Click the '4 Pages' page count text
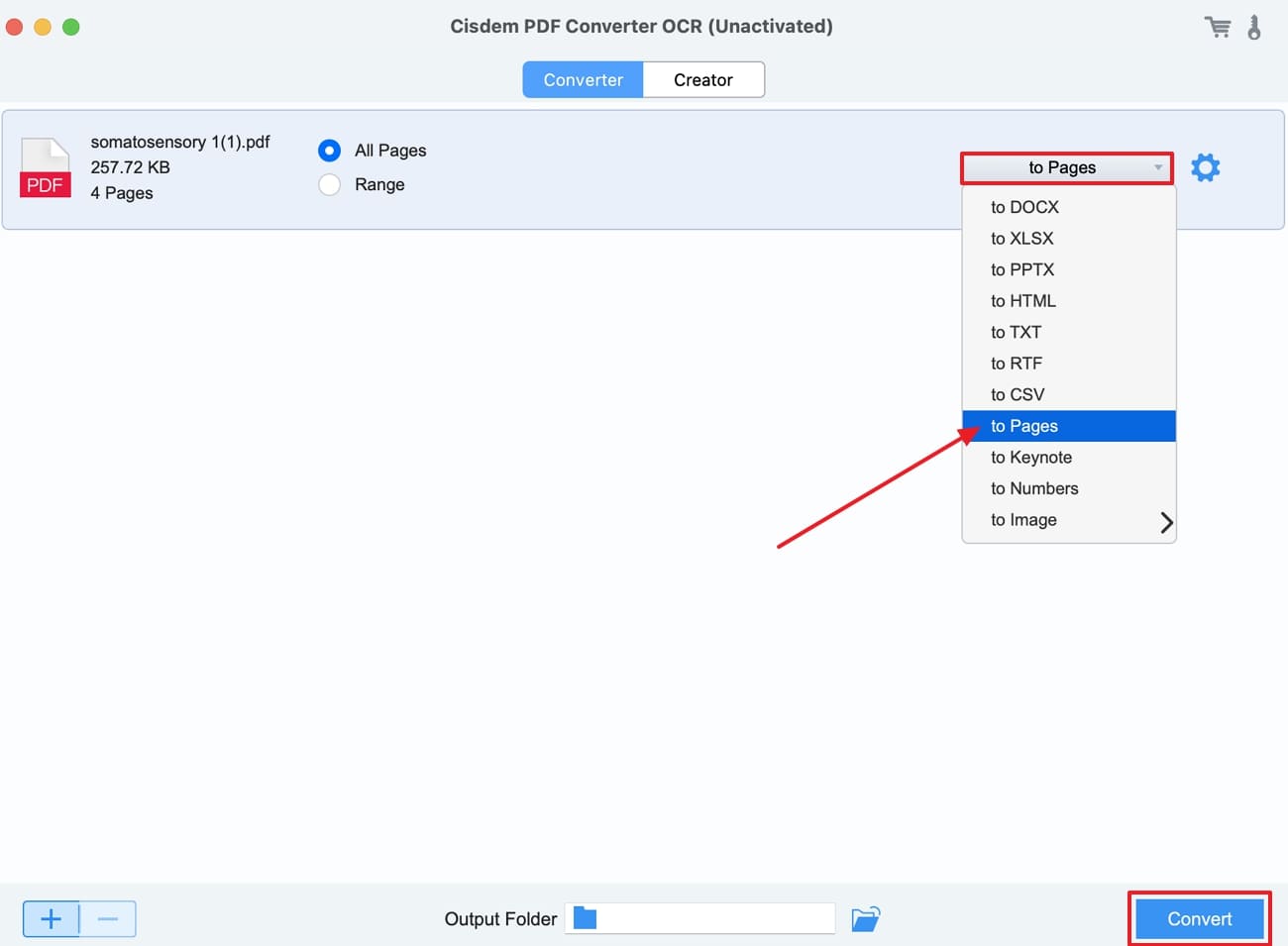This screenshot has width=1288, height=946. click(x=122, y=193)
